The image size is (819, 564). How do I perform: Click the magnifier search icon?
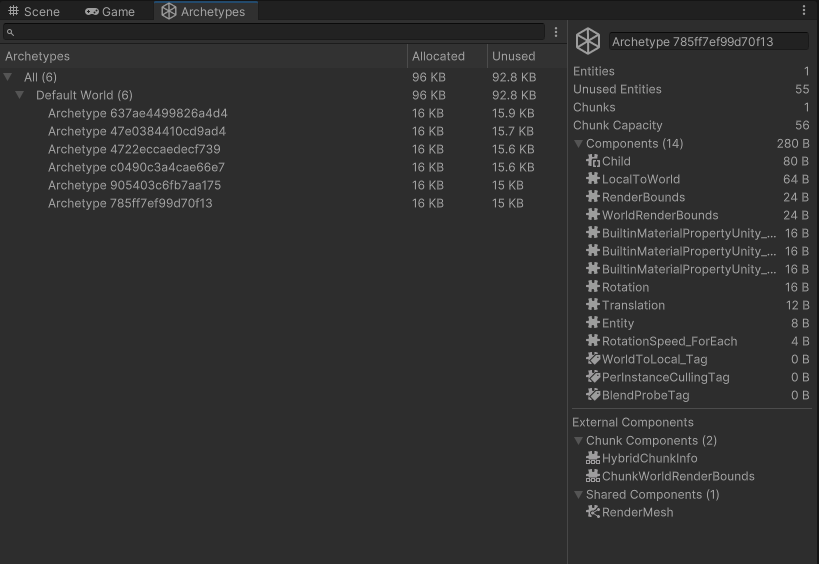[x=10, y=32]
